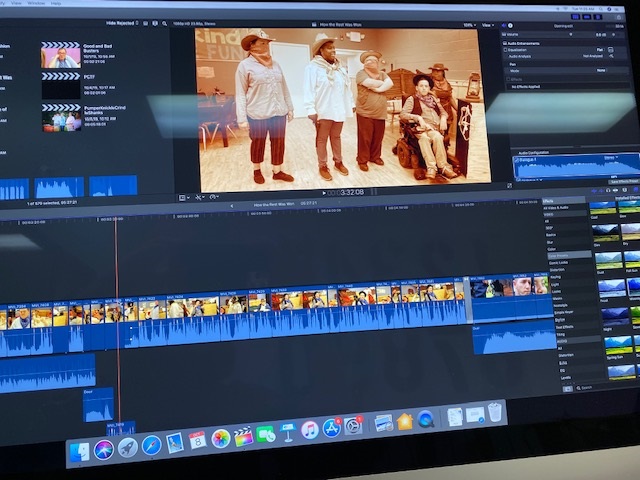Click the Volume 0.0 dB value field
Image resolution: width=640 pixels, height=480 pixels.
pos(601,35)
